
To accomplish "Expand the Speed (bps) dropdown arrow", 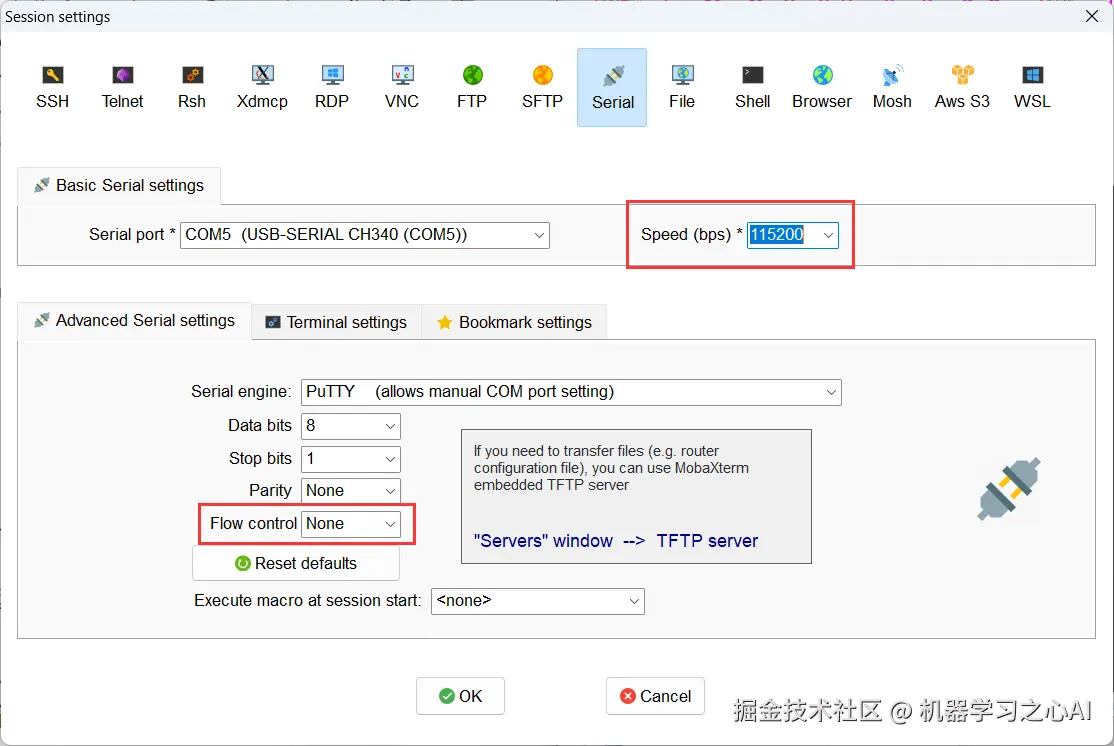I will (828, 235).
